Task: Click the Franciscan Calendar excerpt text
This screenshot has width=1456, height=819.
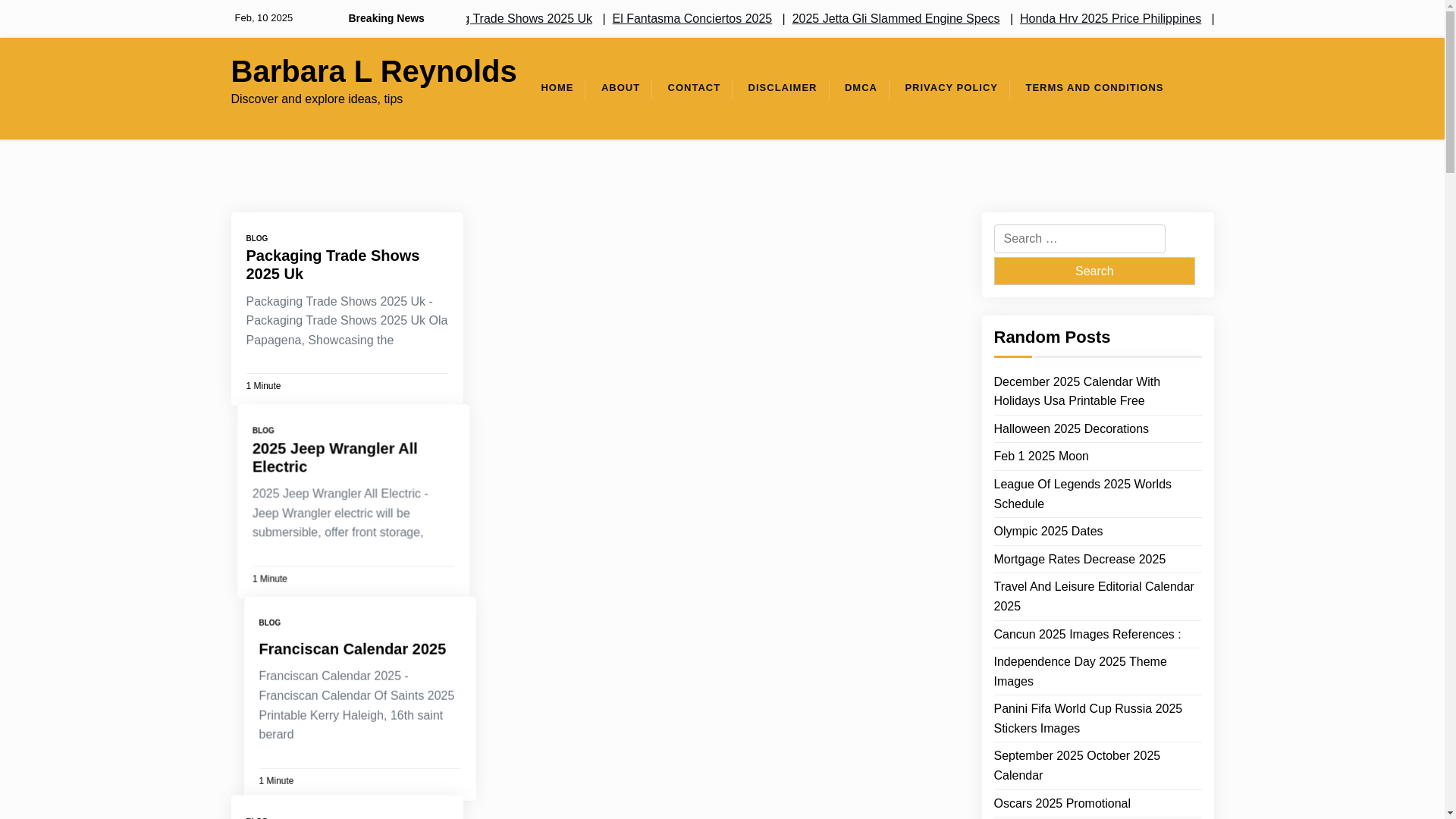Action: tap(356, 705)
